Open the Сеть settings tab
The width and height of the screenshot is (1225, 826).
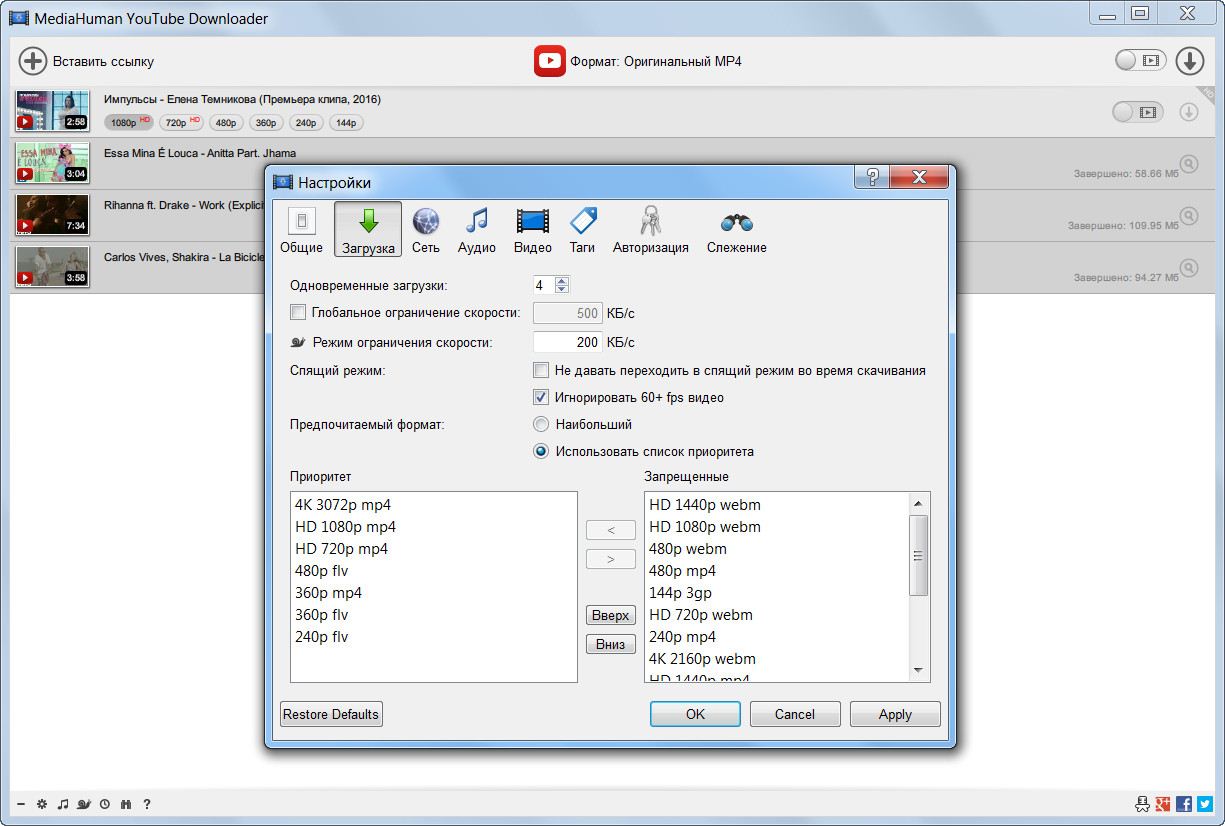pyautogui.click(x=426, y=230)
